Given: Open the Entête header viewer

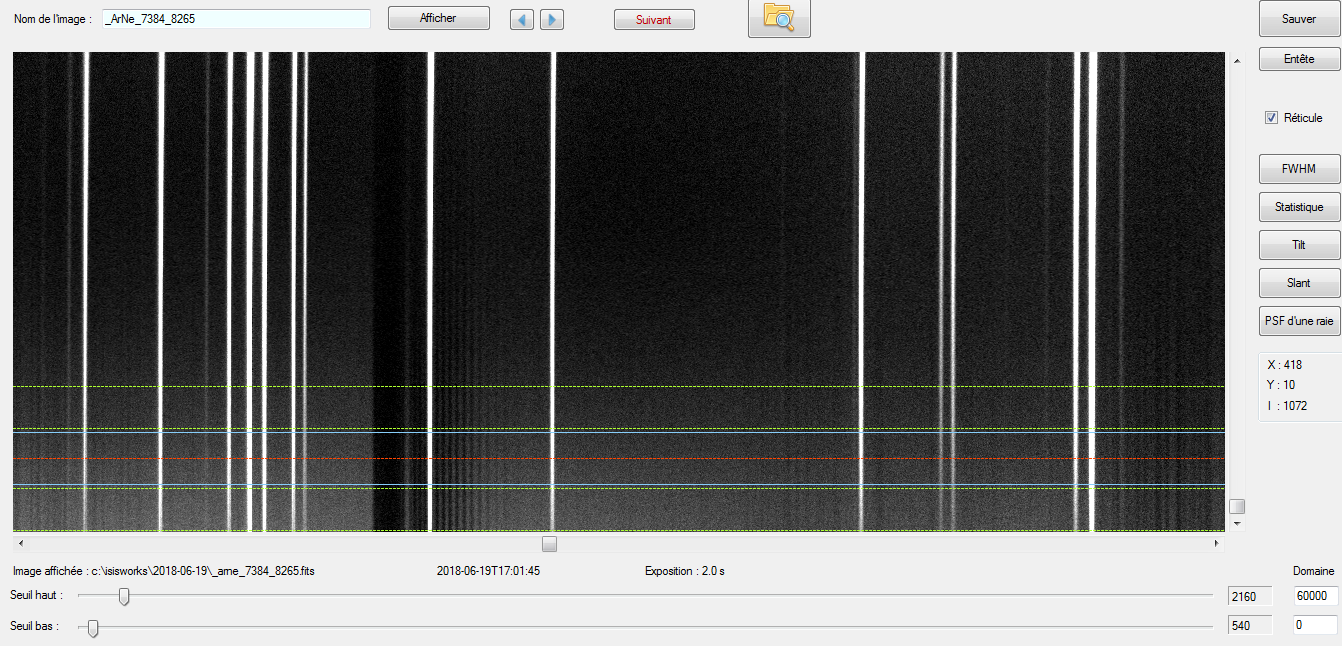Looking at the screenshot, I should [1298, 59].
